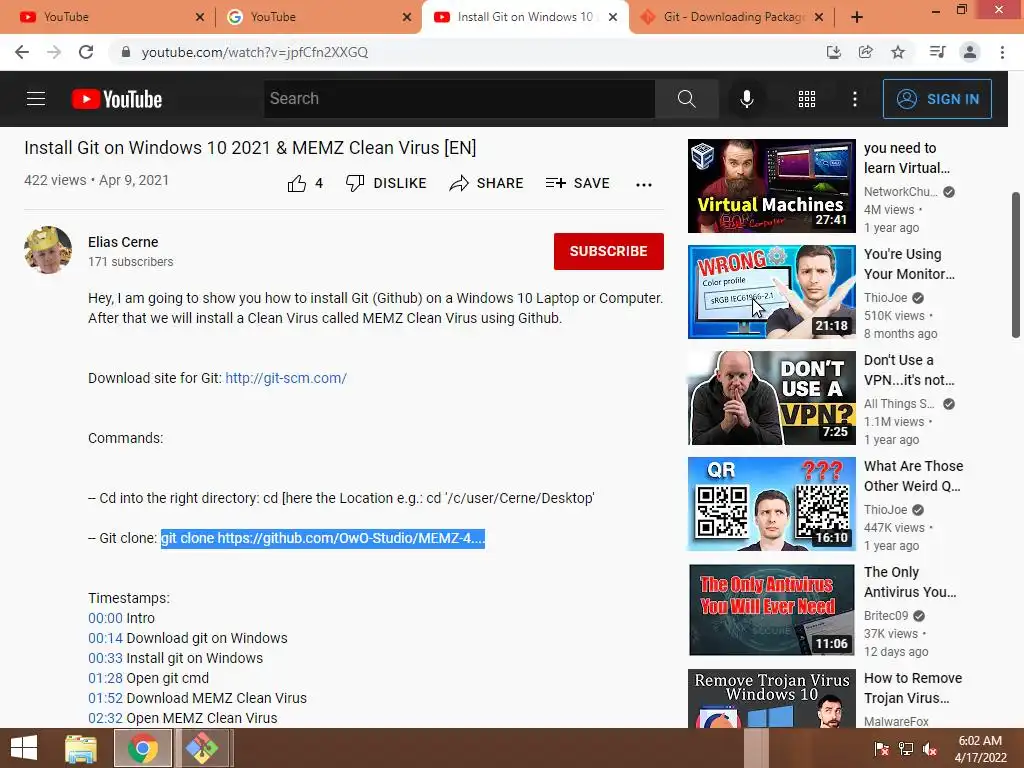The image size is (1024, 768).
Task: Bookmark this page with the star icon
Action: click(898, 52)
